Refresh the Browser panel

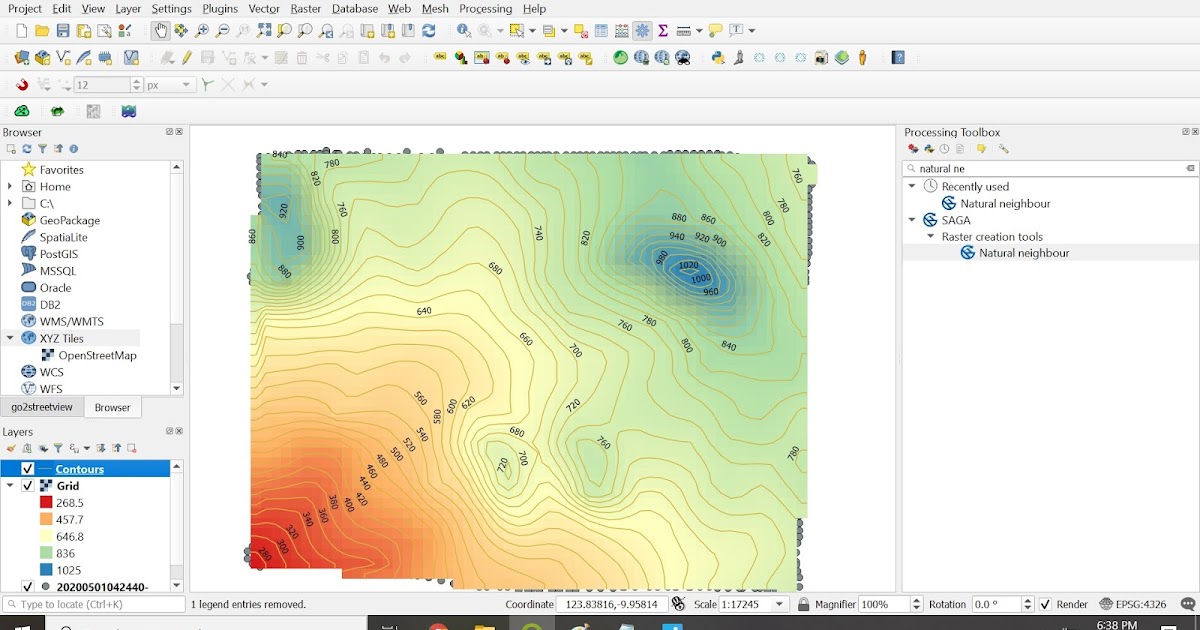tap(27, 148)
